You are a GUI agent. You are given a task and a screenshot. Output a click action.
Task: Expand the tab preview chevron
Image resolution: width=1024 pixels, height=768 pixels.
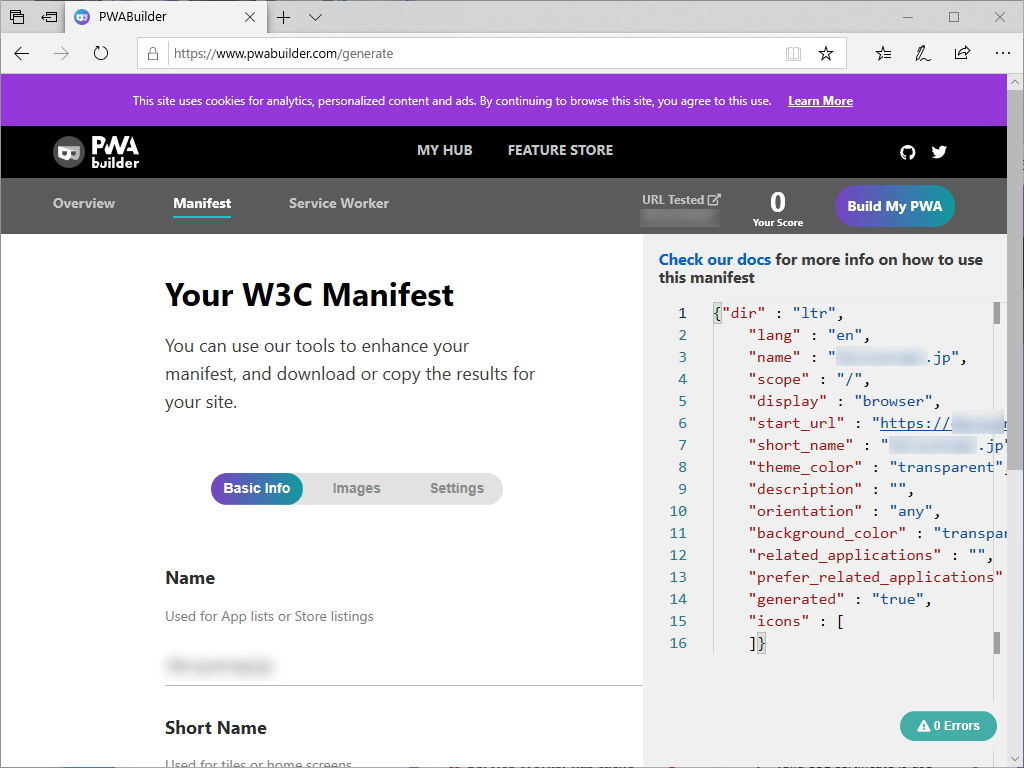pyautogui.click(x=315, y=17)
